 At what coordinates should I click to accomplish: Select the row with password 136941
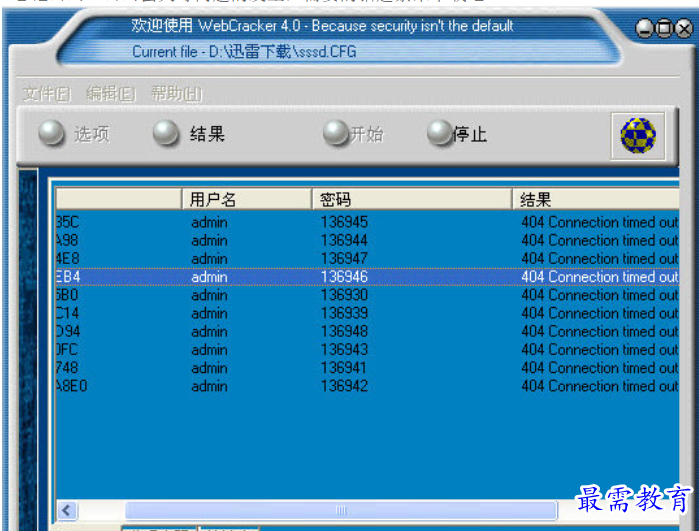[367, 368]
